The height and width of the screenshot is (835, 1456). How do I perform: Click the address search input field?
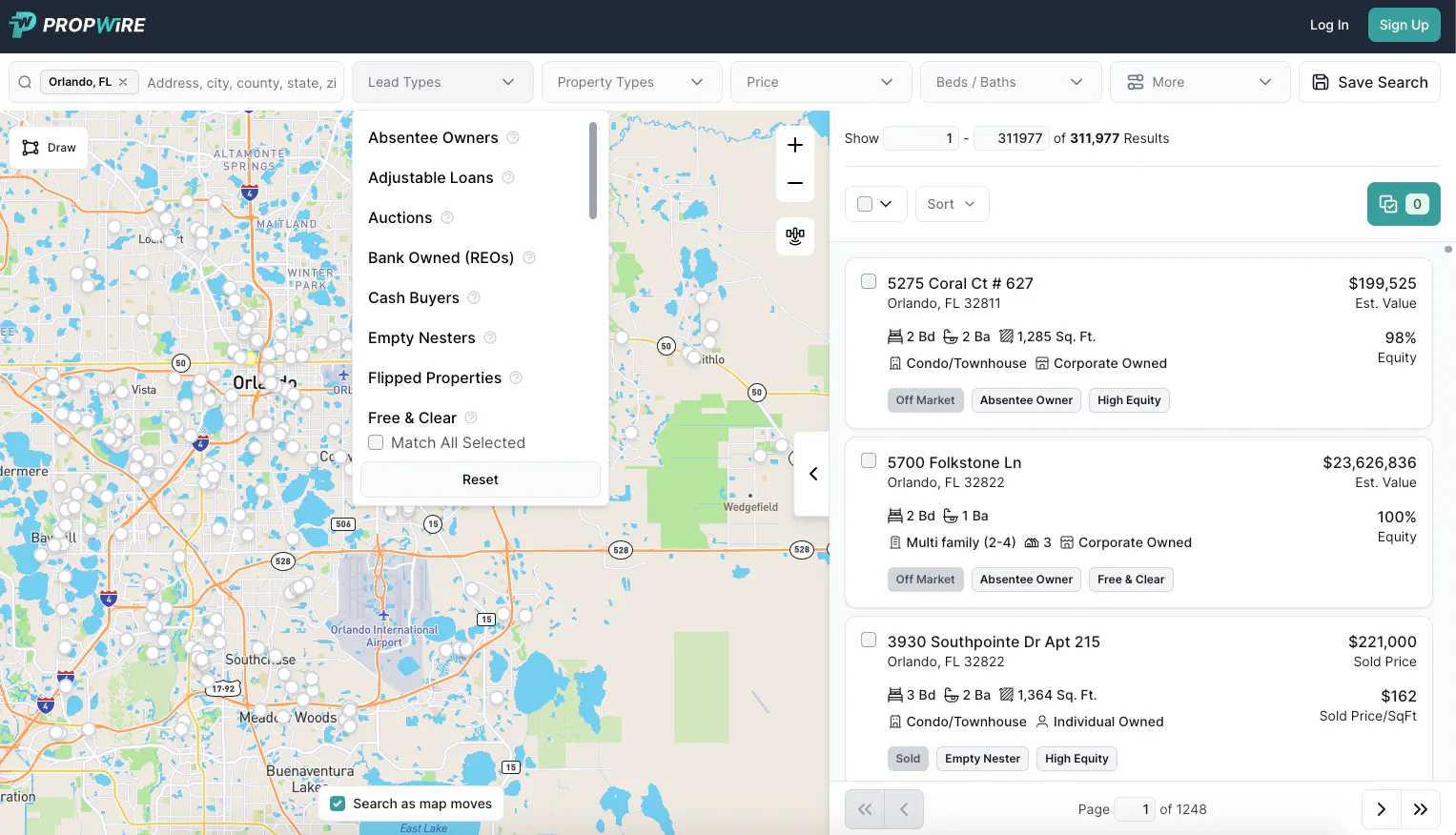[242, 83]
